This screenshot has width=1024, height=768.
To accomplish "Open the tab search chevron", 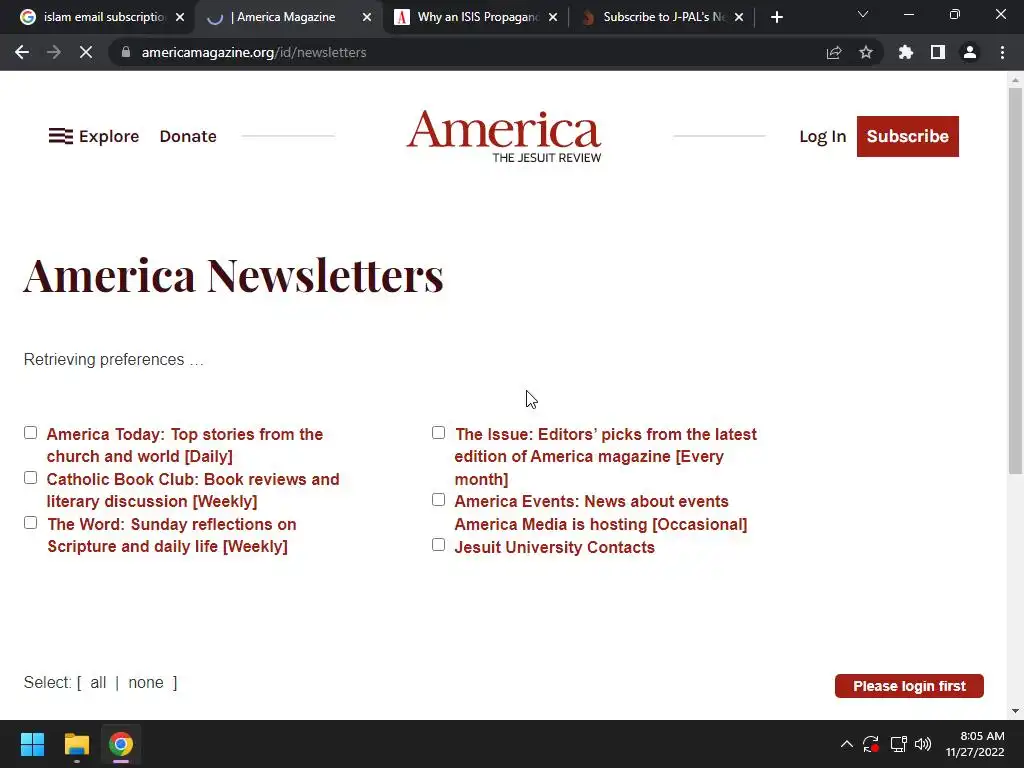I will click(863, 14).
